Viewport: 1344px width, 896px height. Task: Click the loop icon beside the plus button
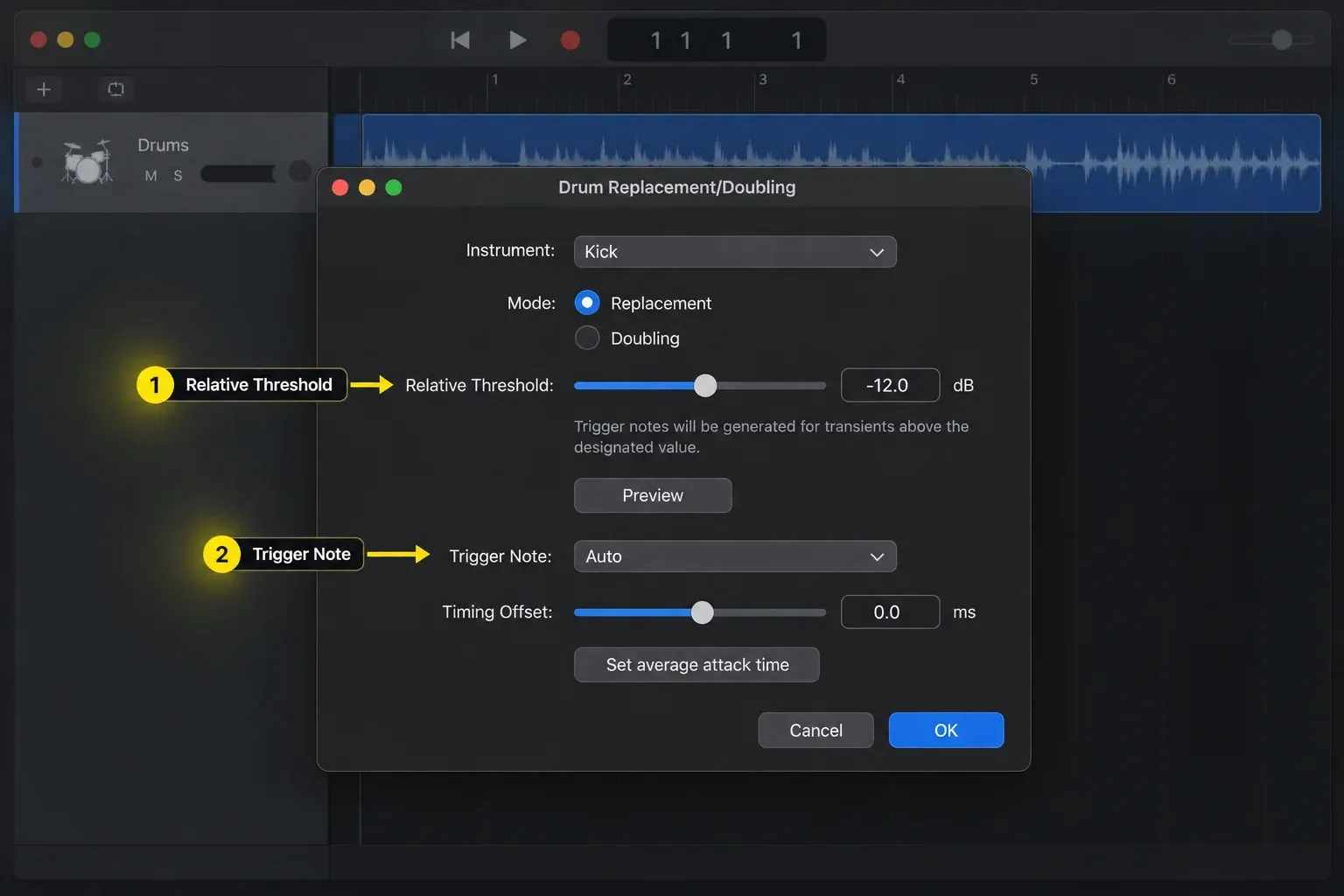115,89
